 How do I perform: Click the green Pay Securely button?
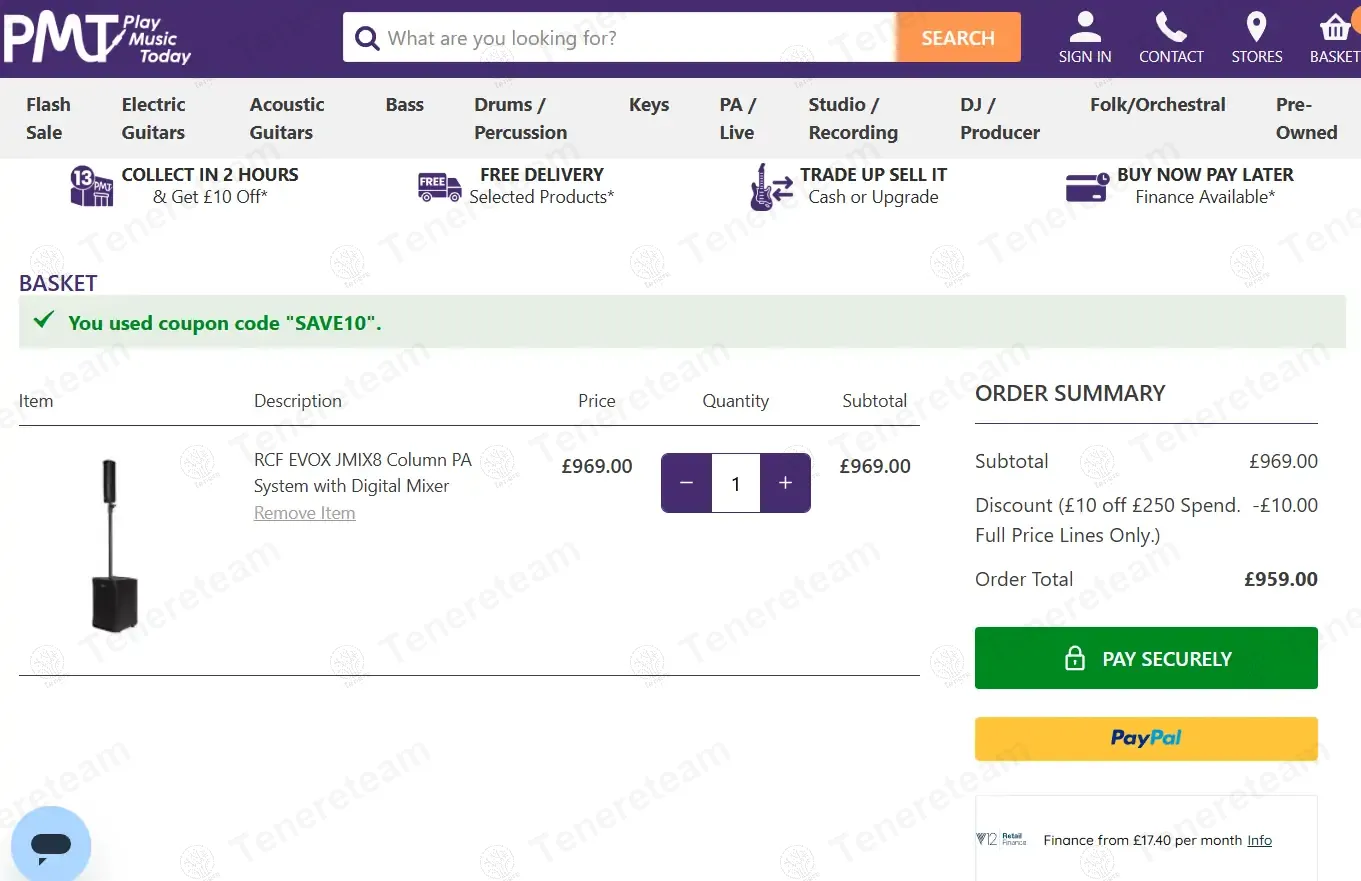pyautogui.click(x=1146, y=658)
